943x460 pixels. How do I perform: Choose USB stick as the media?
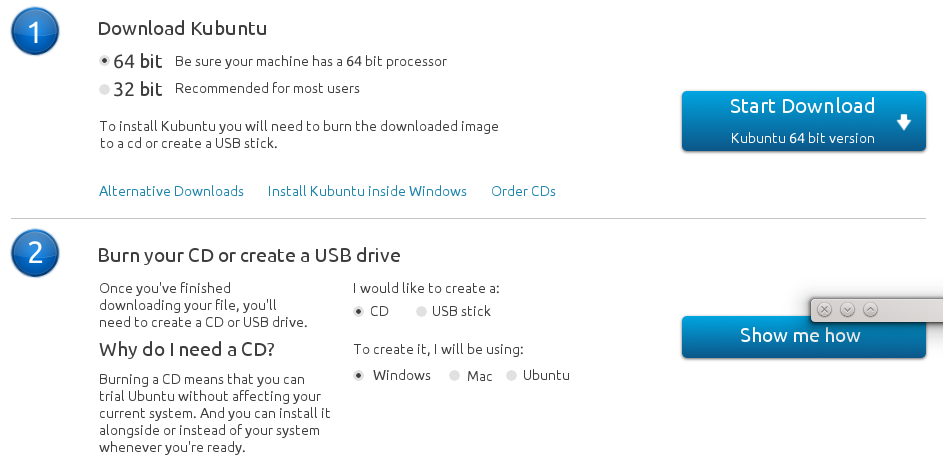point(421,311)
